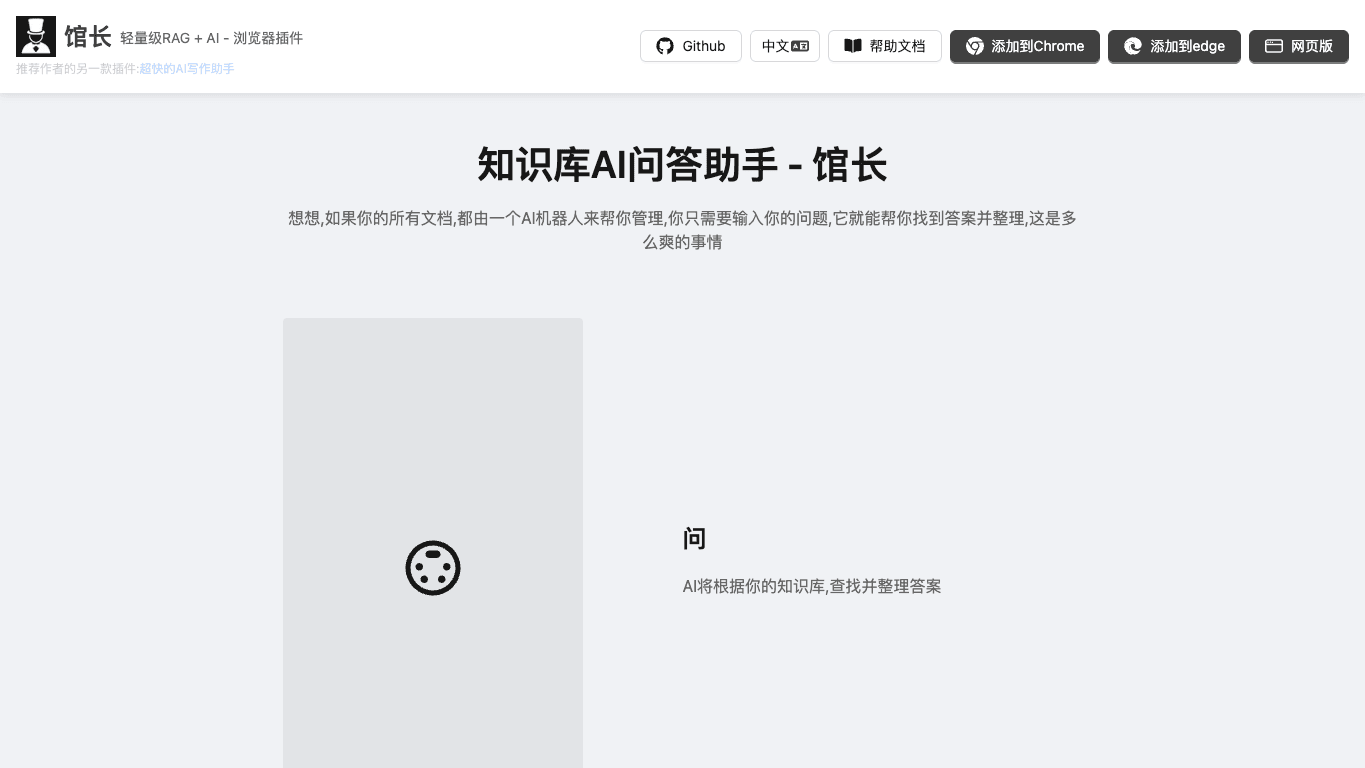The image size is (1365, 768).
Task: Open the 超快的AI写作助手 link
Action: point(187,69)
